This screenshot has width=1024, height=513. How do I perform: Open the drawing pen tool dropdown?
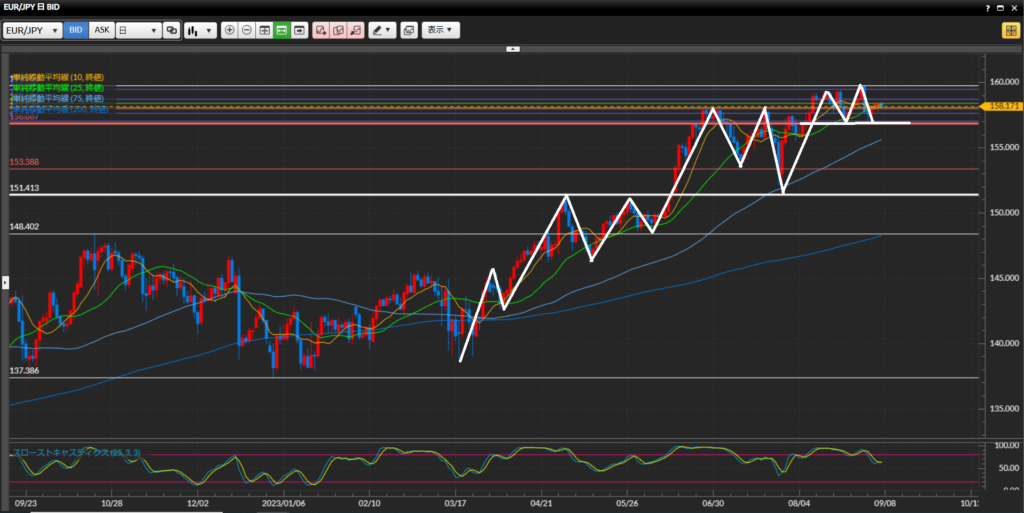point(381,30)
